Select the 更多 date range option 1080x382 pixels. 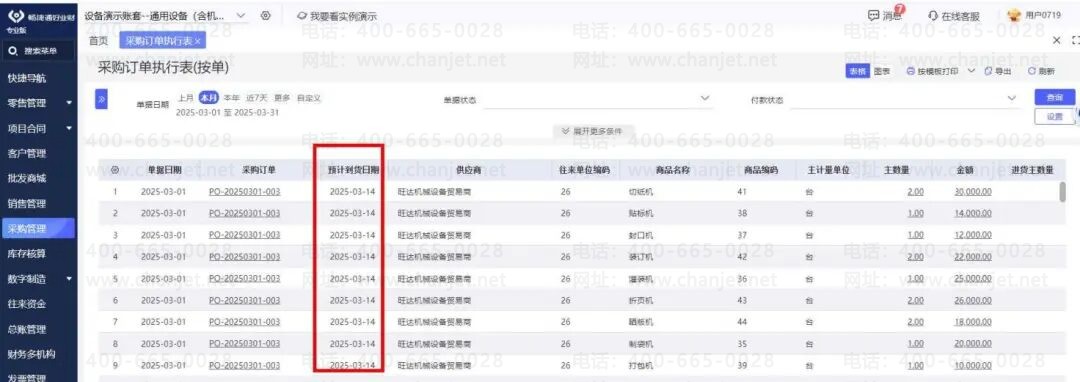point(282,98)
